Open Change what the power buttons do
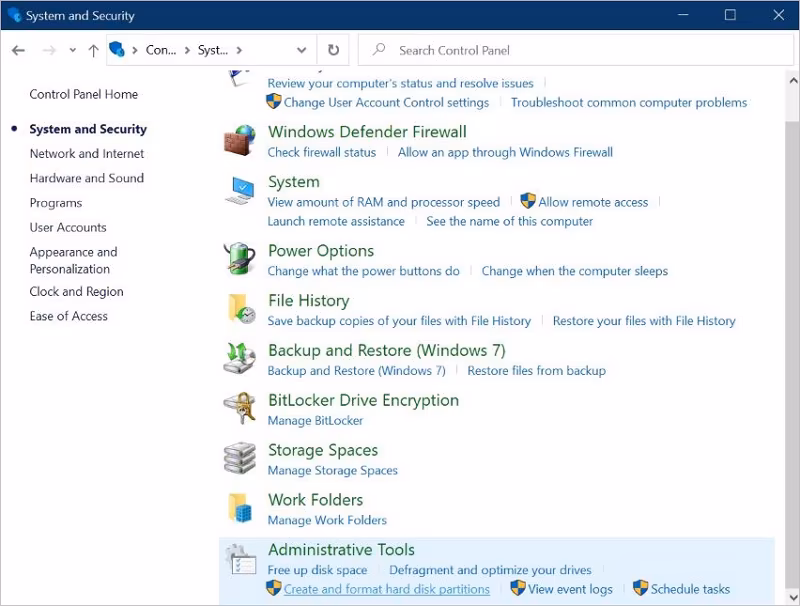Image resolution: width=800 pixels, height=606 pixels. pos(364,271)
